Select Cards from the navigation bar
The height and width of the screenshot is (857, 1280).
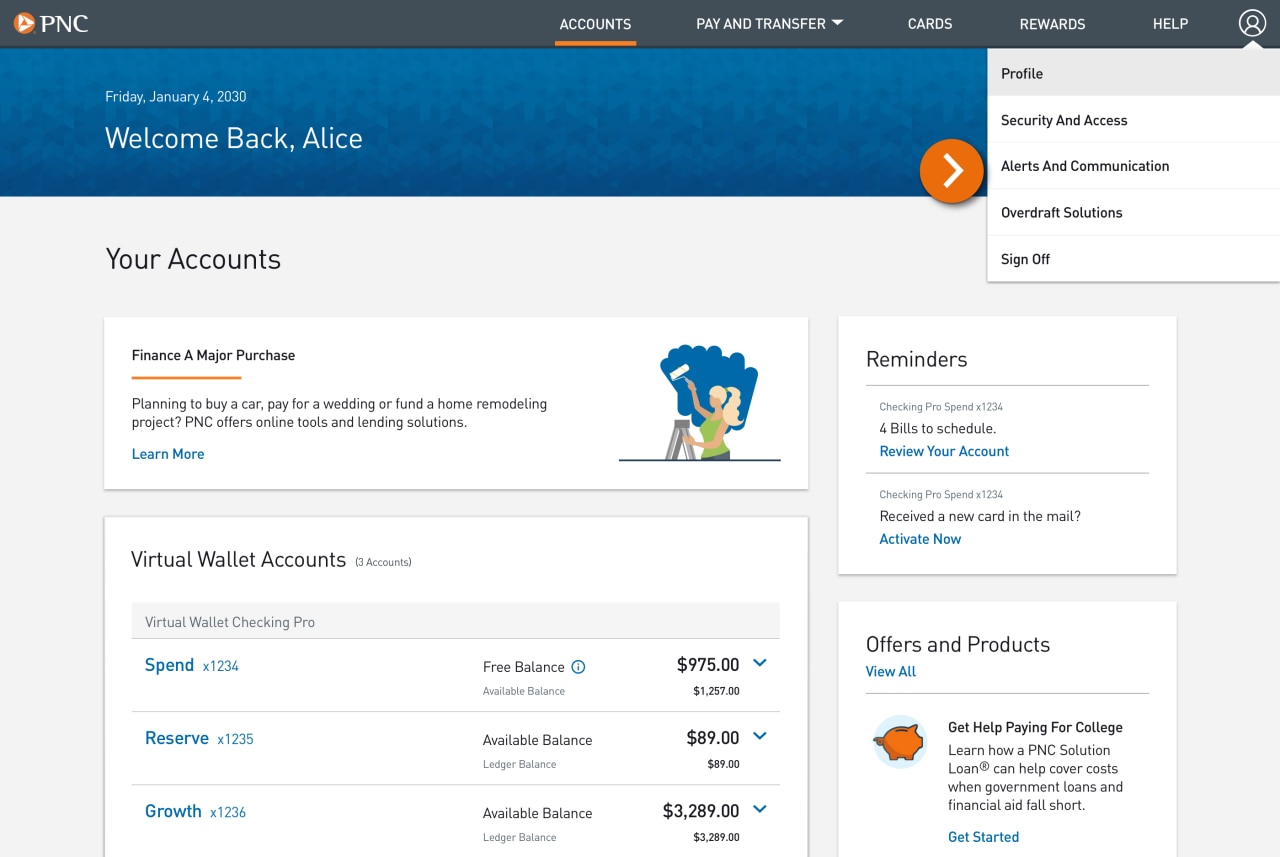929,23
